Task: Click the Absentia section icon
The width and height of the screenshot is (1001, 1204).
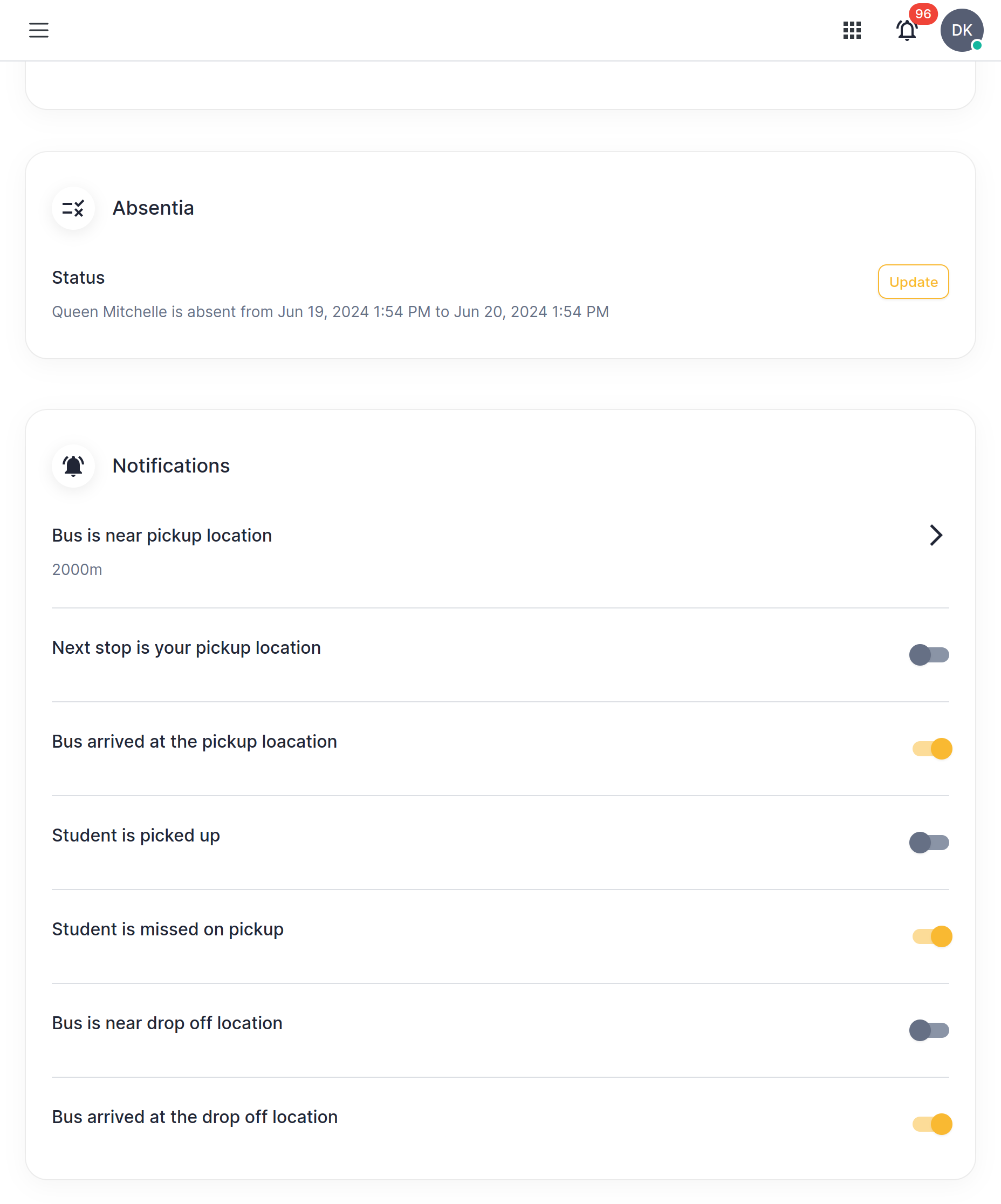Action: point(73,208)
